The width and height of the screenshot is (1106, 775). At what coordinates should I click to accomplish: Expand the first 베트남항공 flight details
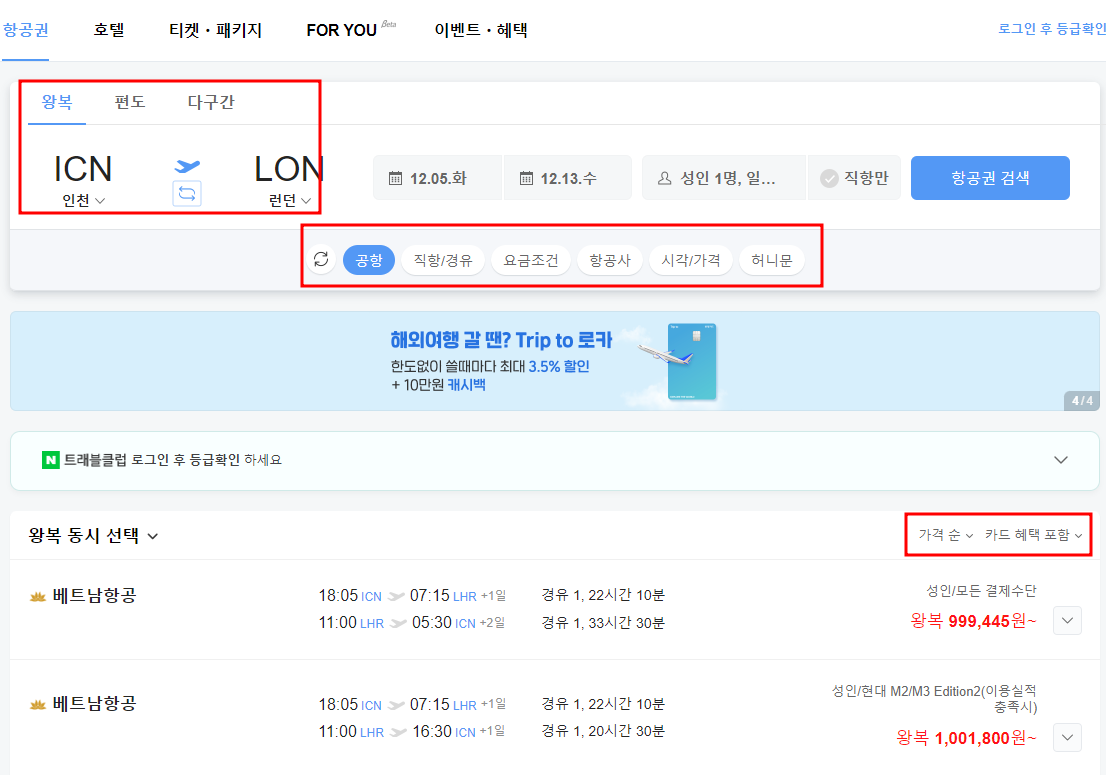pyautogui.click(x=1067, y=620)
